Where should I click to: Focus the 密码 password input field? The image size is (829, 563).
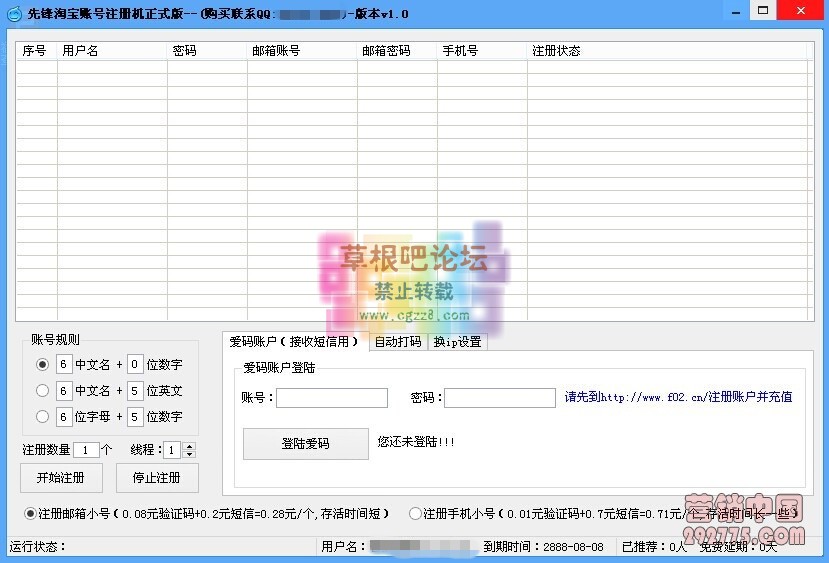[x=500, y=398]
